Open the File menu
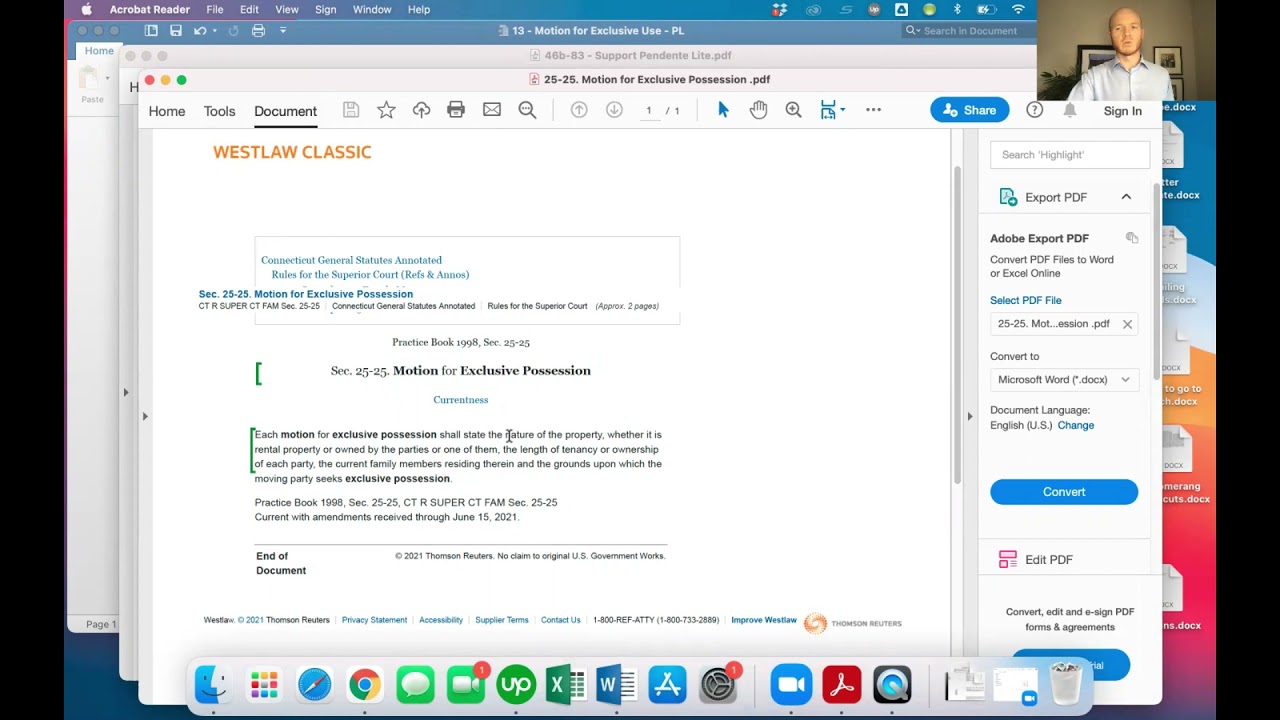 pyautogui.click(x=215, y=10)
